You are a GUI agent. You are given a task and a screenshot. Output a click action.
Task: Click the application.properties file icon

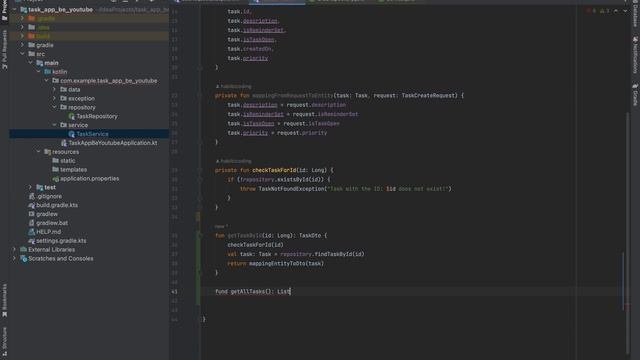[x=56, y=179]
